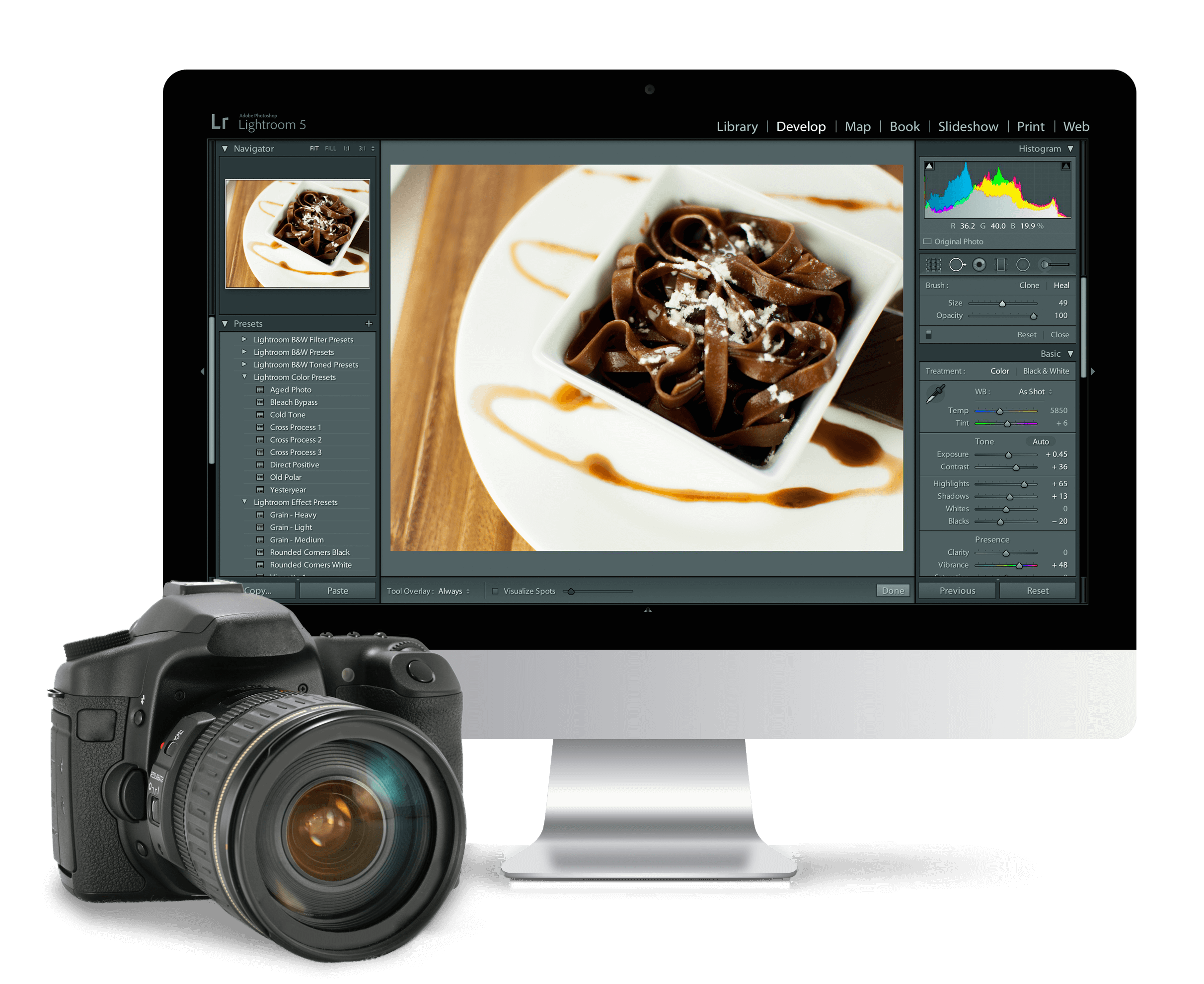Viewport: 1204px width, 984px height.
Task: Add a new preset with plus icon
Action: tap(369, 324)
